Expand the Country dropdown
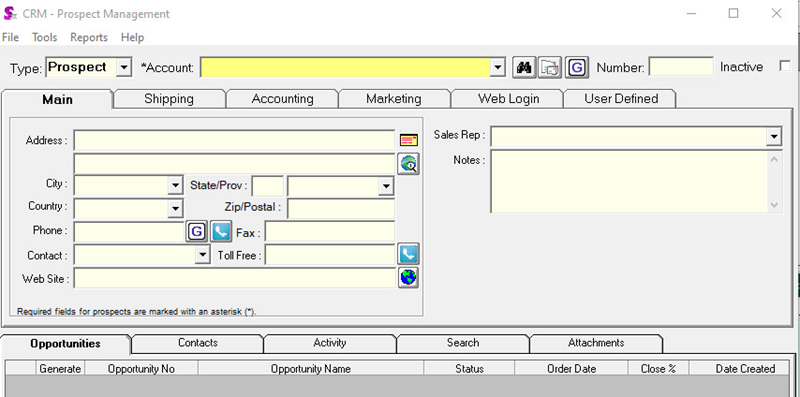This screenshot has width=800, height=397. (175, 208)
